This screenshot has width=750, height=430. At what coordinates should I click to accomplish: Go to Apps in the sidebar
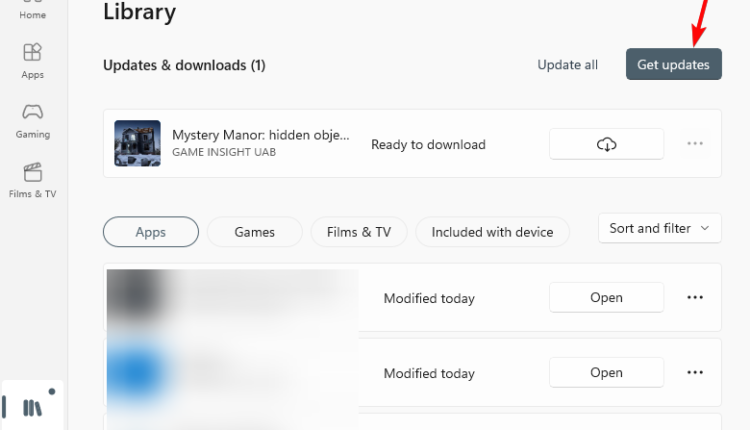tap(33, 61)
